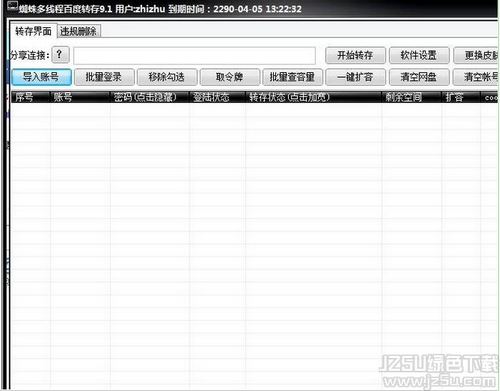Open the 违规删除 tab
500x391 pixels.
click(79, 32)
